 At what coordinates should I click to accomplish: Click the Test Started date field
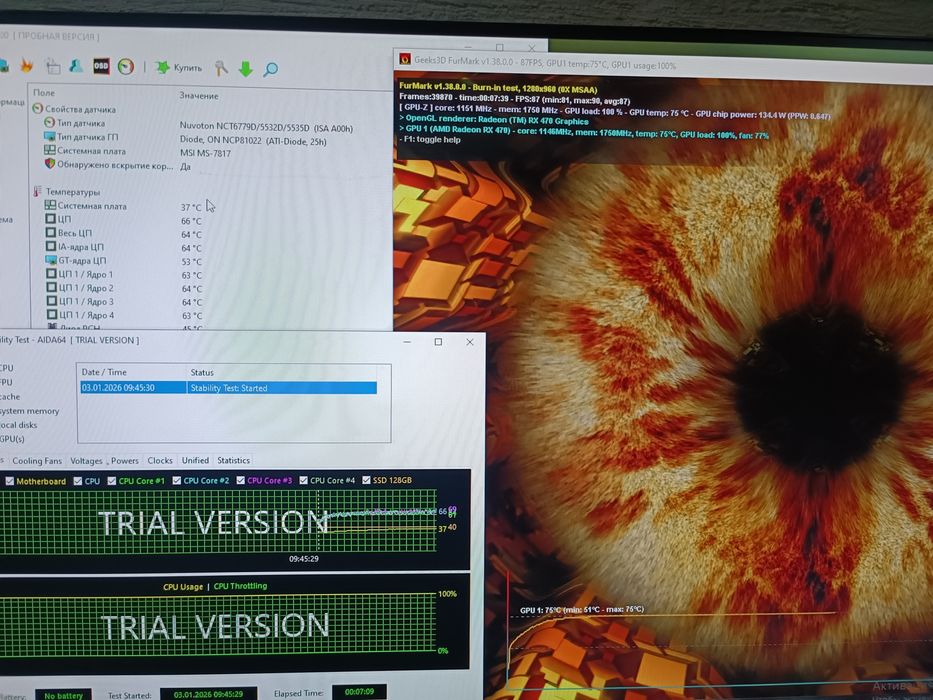tap(208, 694)
